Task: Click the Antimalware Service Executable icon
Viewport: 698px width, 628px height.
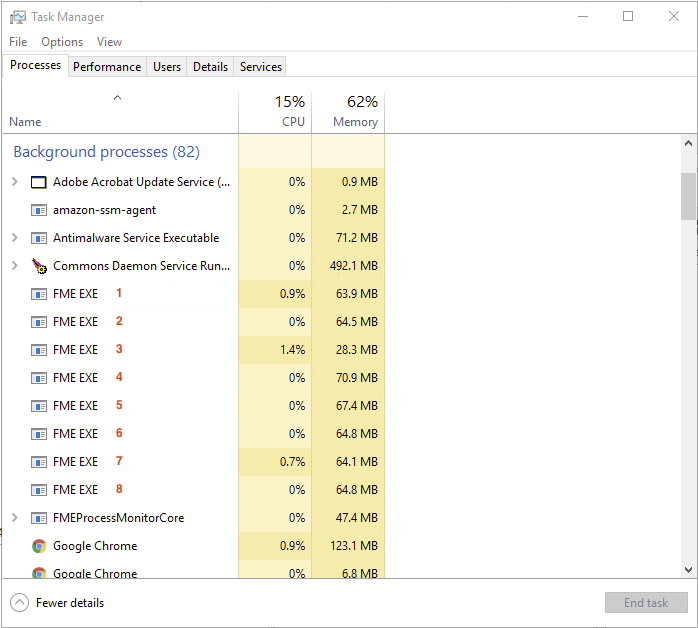Action: pyautogui.click(x=39, y=238)
